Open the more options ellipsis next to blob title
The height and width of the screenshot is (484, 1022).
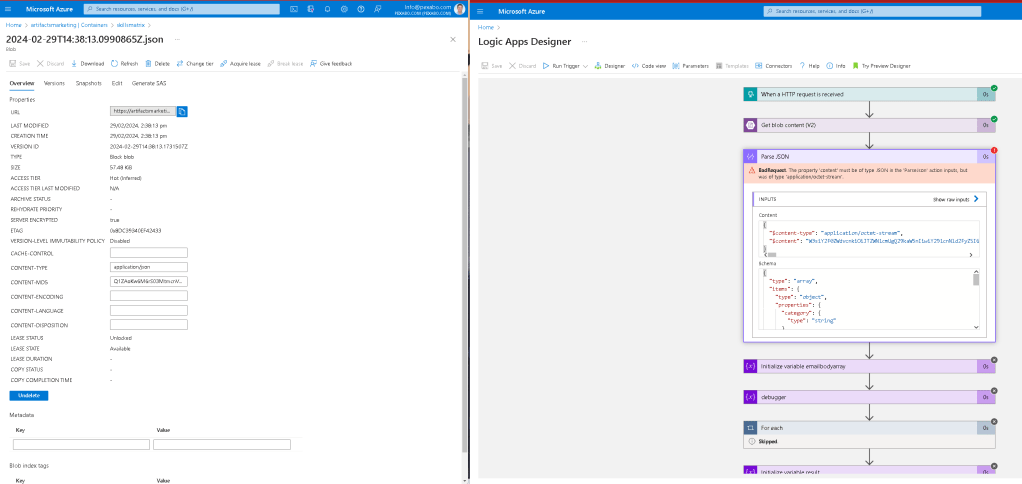177,39
